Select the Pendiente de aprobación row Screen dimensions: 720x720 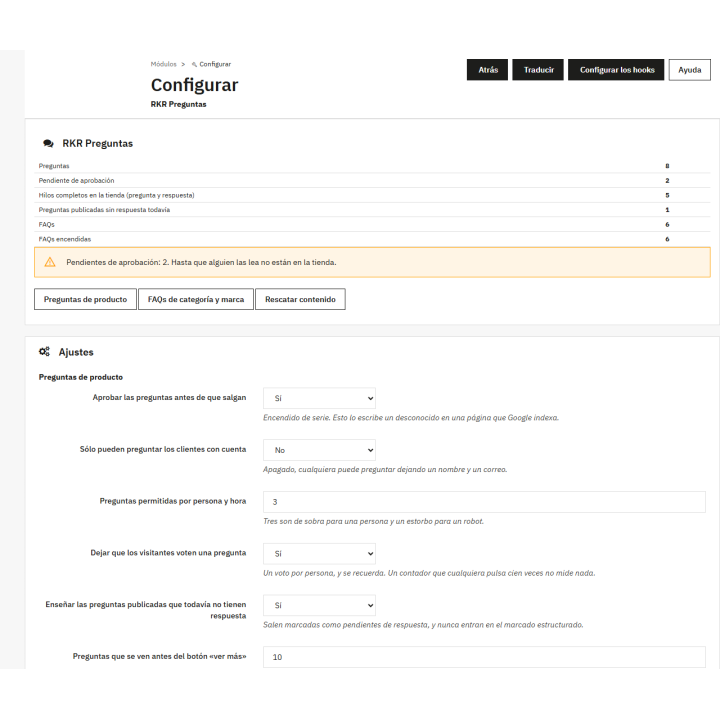[x=372, y=180]
